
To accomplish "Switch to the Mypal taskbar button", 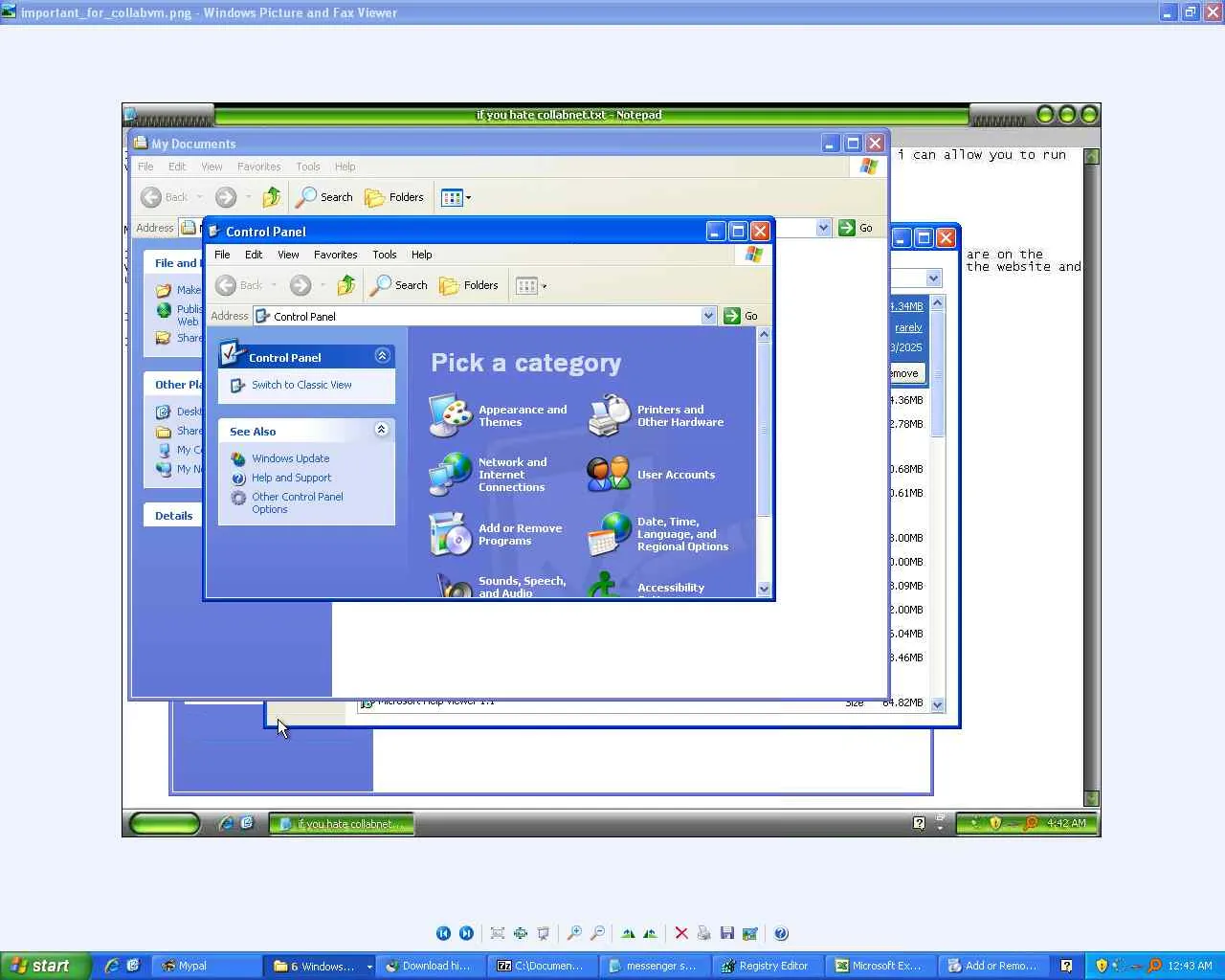I will pos(206,966).
